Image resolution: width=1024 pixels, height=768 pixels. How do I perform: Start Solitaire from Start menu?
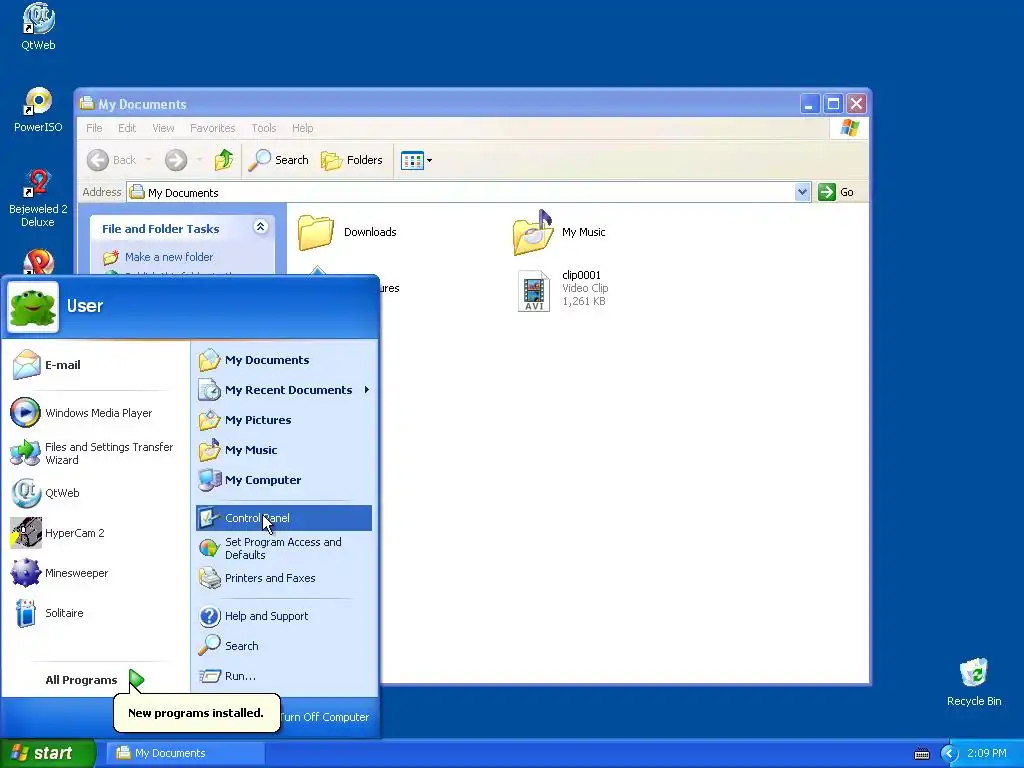pos(93,613)
